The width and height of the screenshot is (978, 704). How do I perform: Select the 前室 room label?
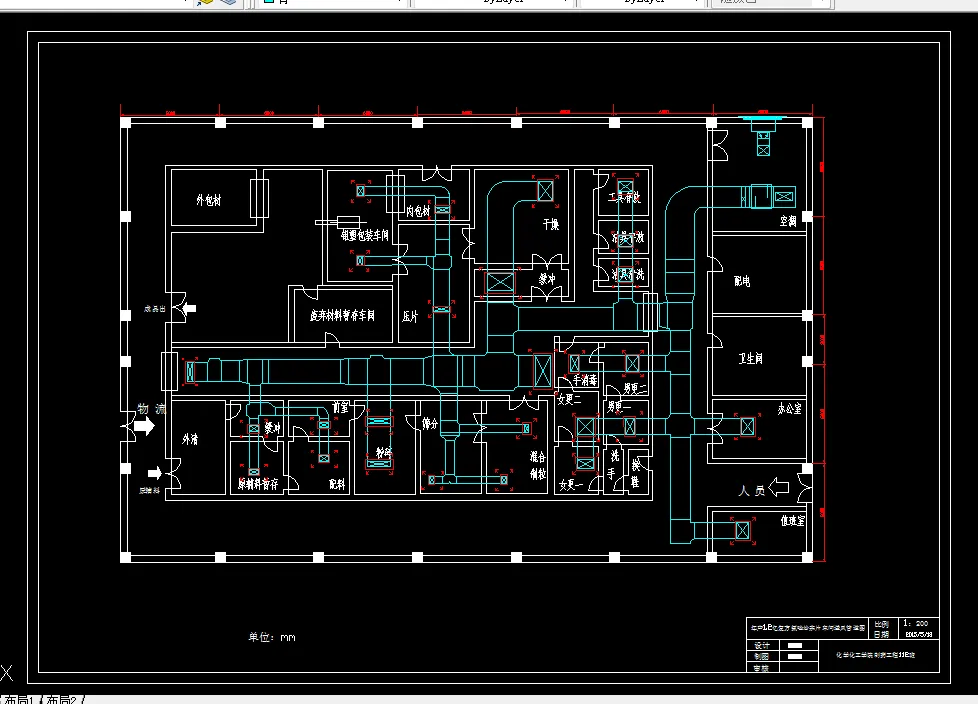341,407
